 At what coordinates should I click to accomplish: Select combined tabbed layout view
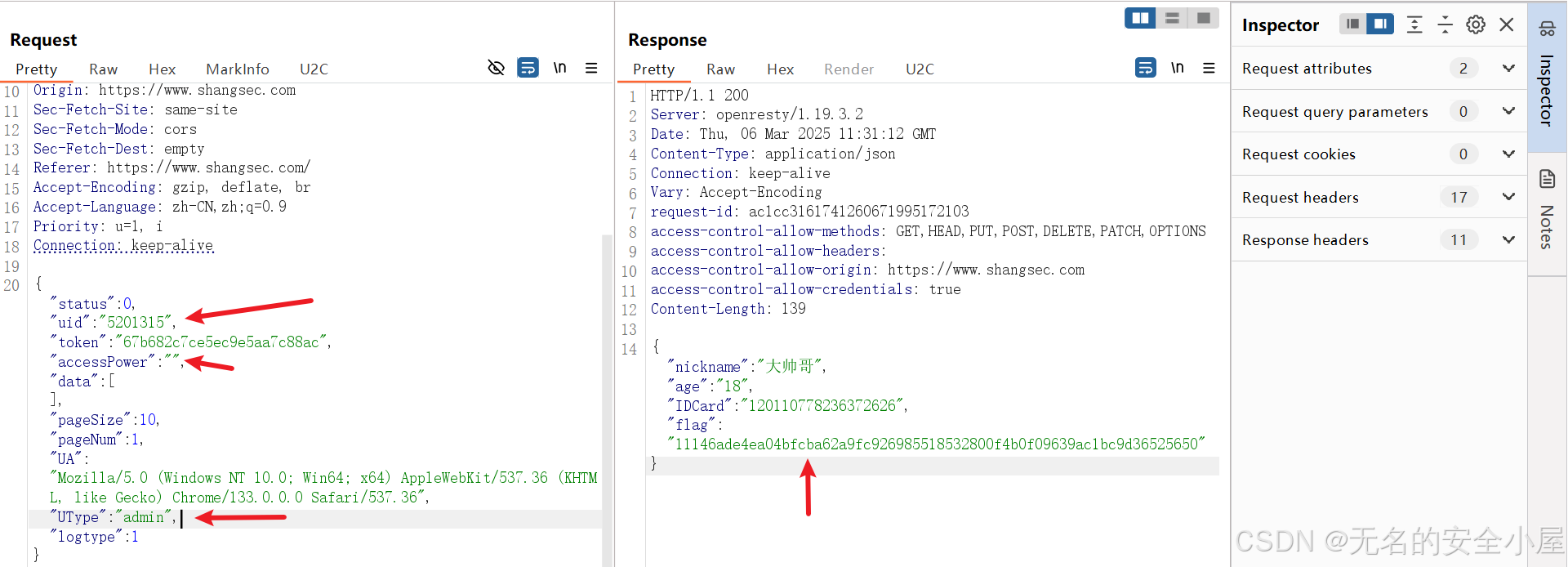tap(1203, 18)
